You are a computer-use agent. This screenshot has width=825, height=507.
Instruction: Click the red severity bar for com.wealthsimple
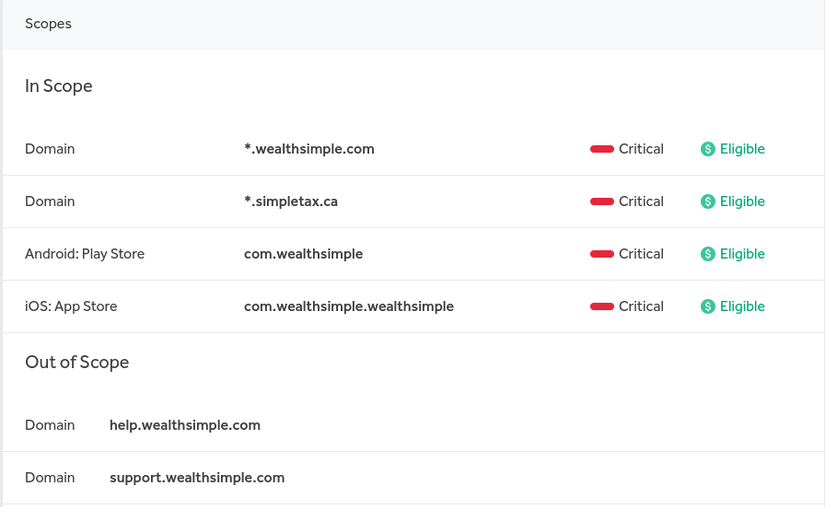tap(602, 254)
